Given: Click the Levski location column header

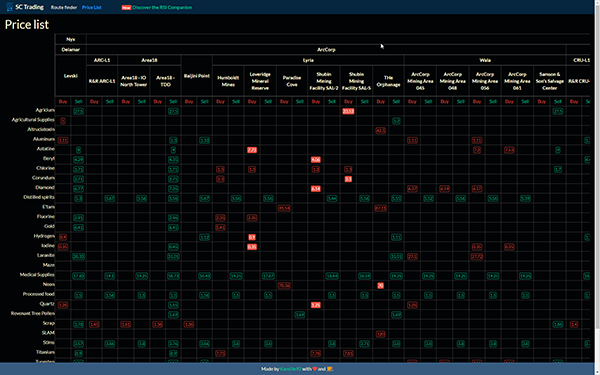Looking at the screenshot, I should (71, 76).
